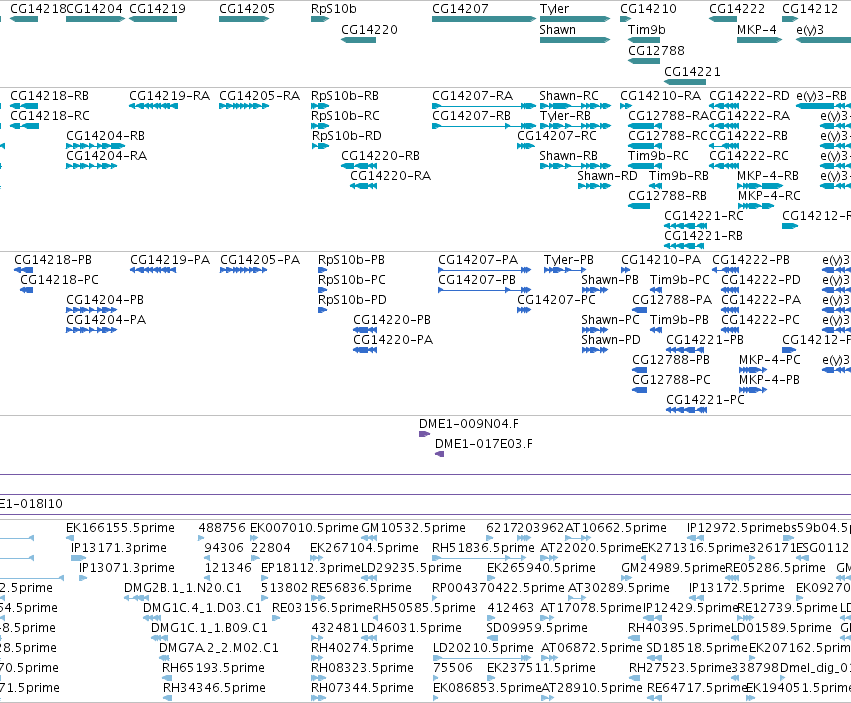Screen dimensions: 851x703
Task: Open the CG14205 gene label
Action: [x=247, y=9]
